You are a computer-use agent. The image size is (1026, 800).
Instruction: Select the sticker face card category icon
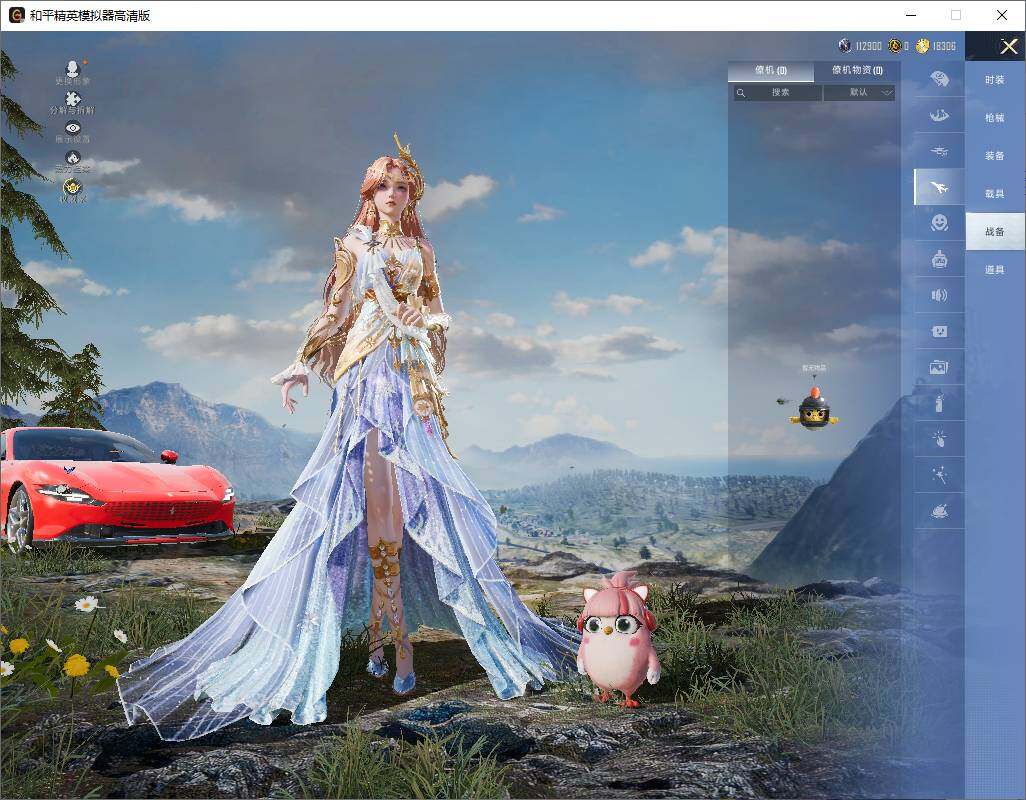[940, 332]
